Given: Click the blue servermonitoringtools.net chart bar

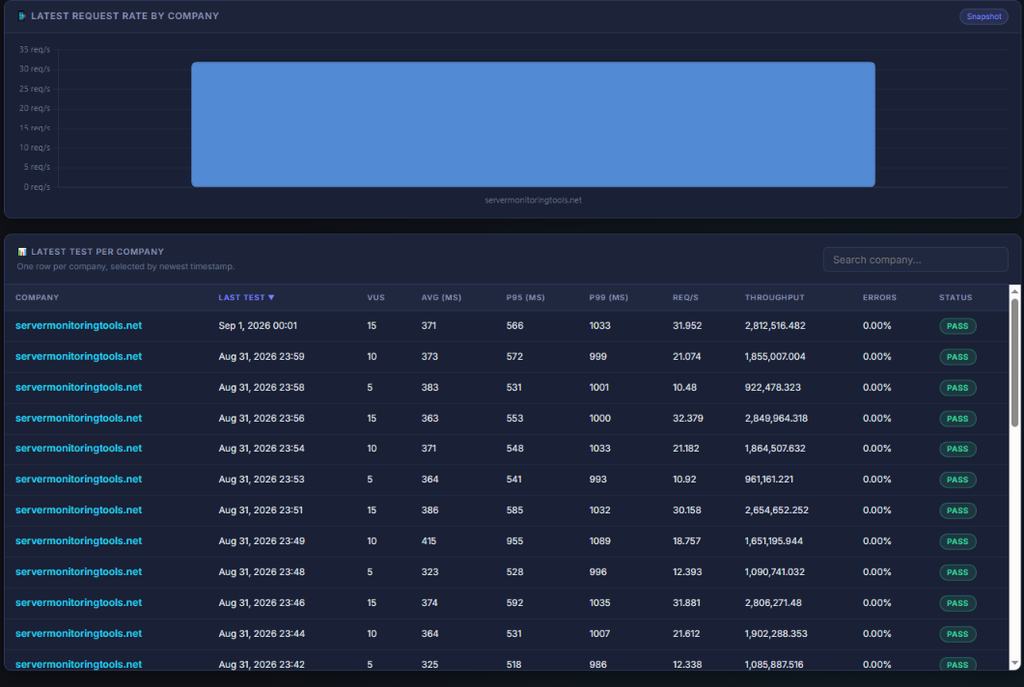Looking at the screenshot, I should 533,124.
